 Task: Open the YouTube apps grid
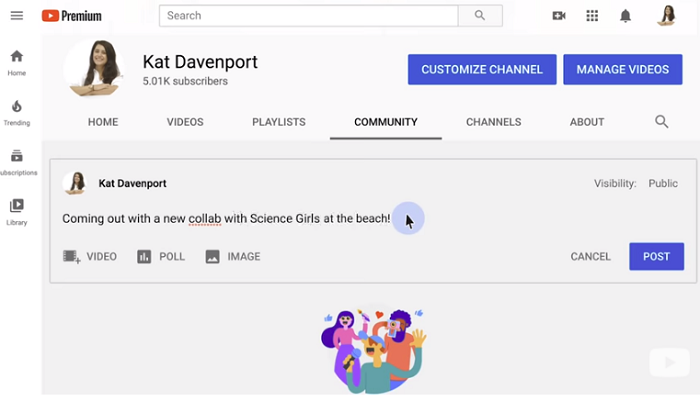[592, 16]
